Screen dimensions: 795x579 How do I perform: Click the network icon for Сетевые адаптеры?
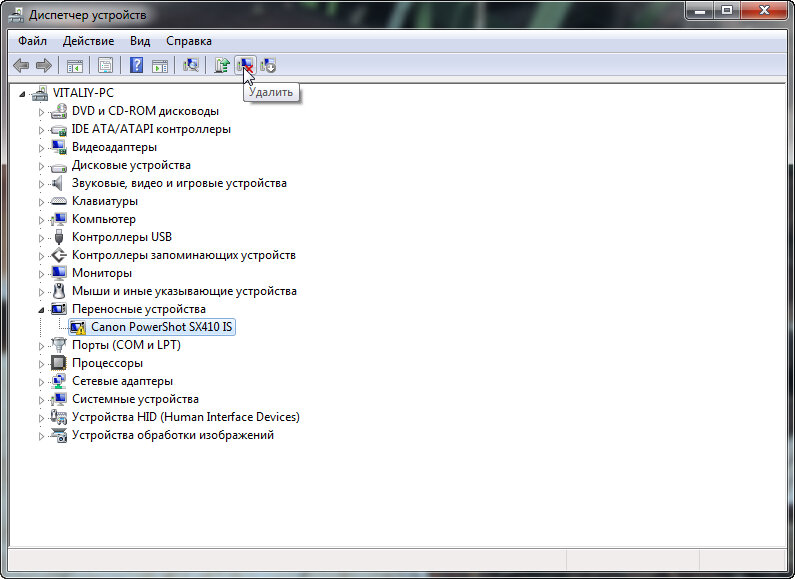point(59,381)
